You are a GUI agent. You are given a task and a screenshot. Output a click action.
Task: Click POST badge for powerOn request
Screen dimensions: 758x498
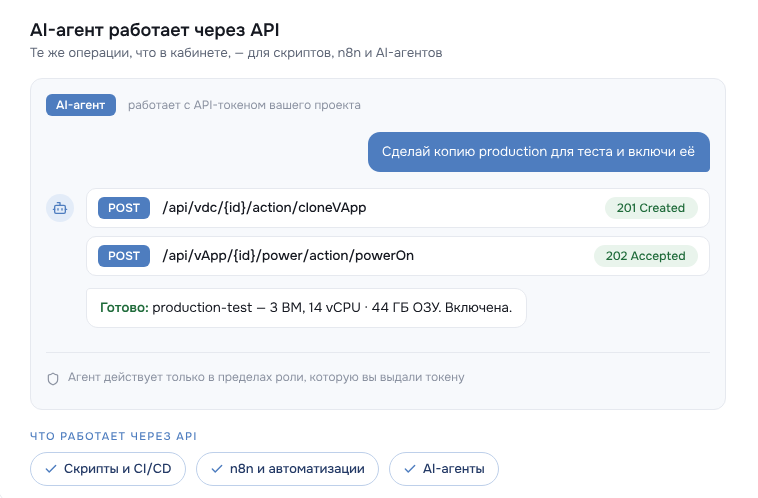coord(124,256)
